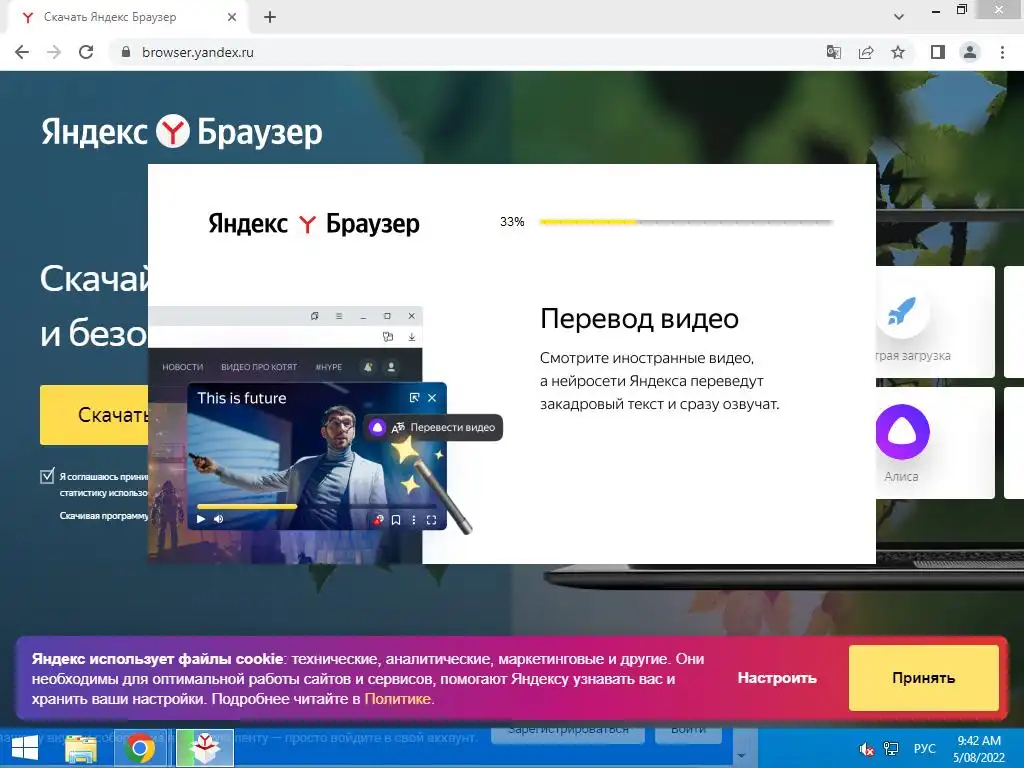
Task: Click the forward navigation arrow
Action: pyautogui.click(x=54, y=52)
